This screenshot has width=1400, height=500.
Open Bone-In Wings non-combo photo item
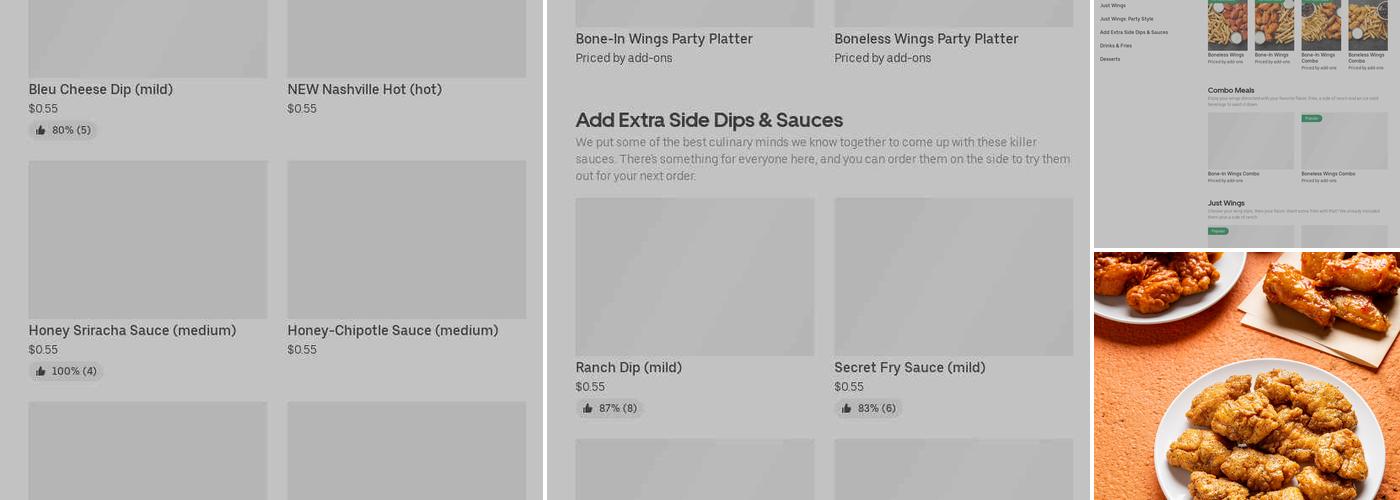point(1274,24)
